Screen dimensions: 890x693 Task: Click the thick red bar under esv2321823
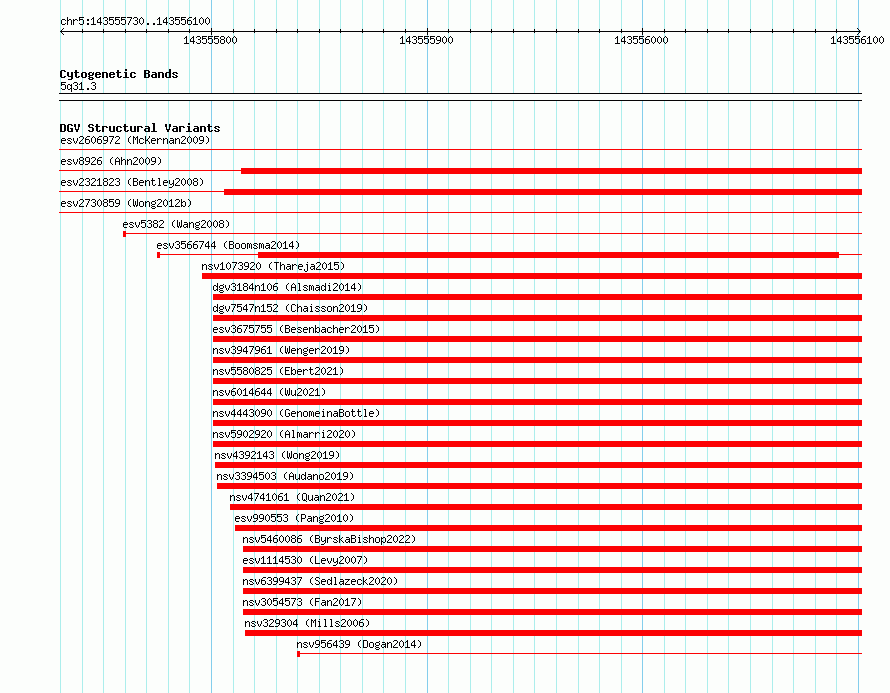(543, 192)
